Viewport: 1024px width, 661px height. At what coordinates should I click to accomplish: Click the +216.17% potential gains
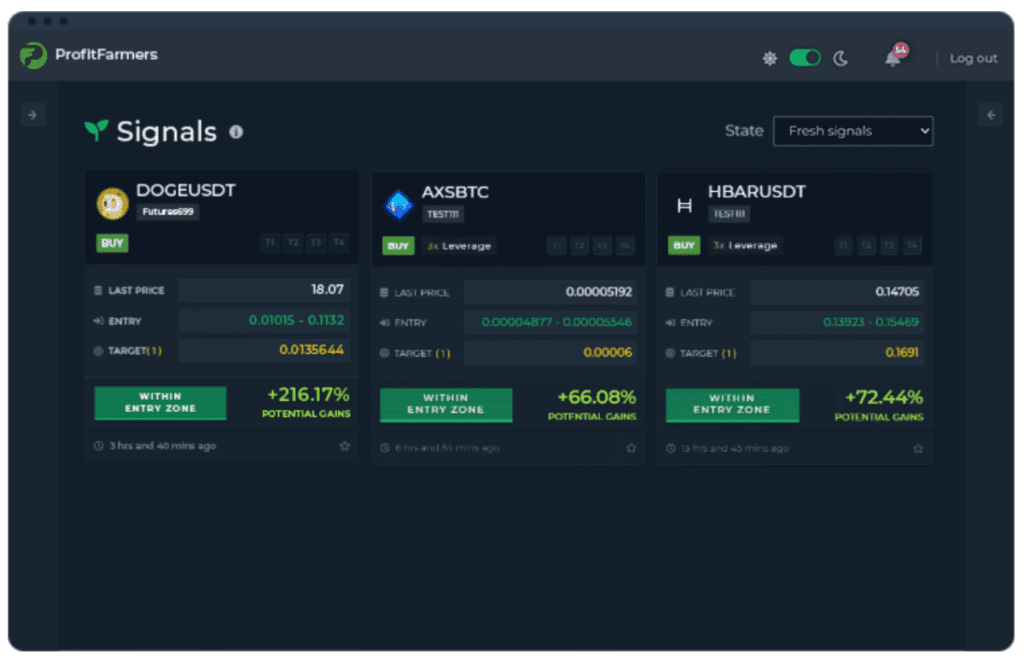click(x=308, y=395)
